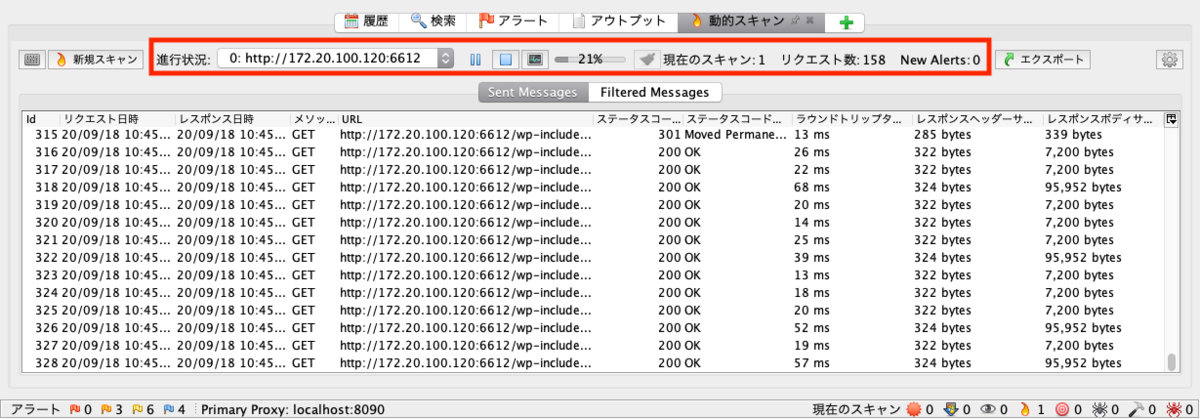Pin the 動的スキャン tab
1200x419 pixels.
point(796,20)
